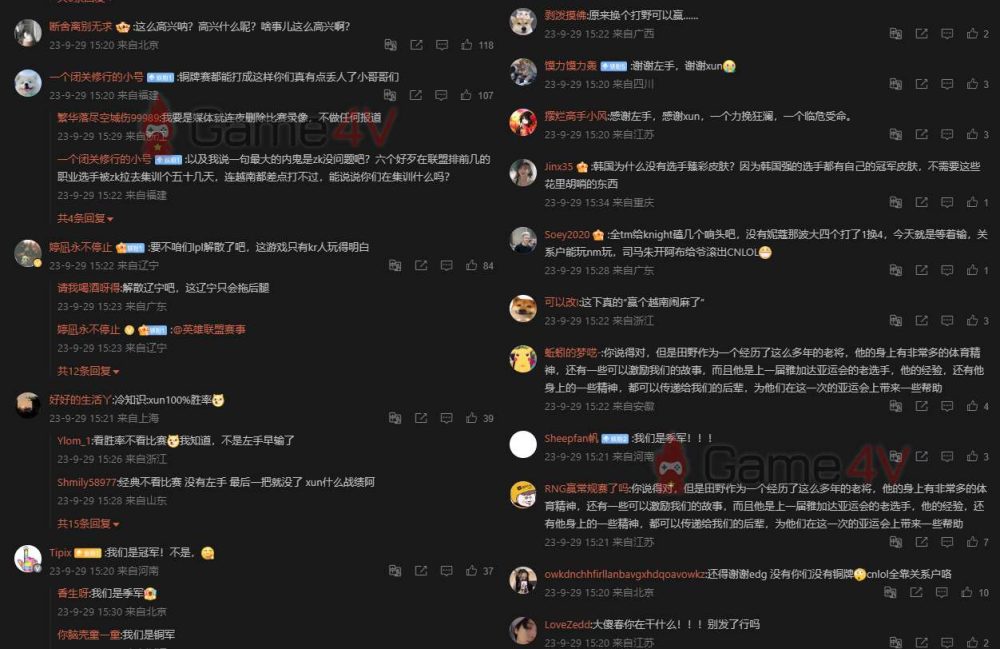This screenshot has width=1000, height=649.
Task: Open Jinx35's user profile name
Action: tap(559, 166)
